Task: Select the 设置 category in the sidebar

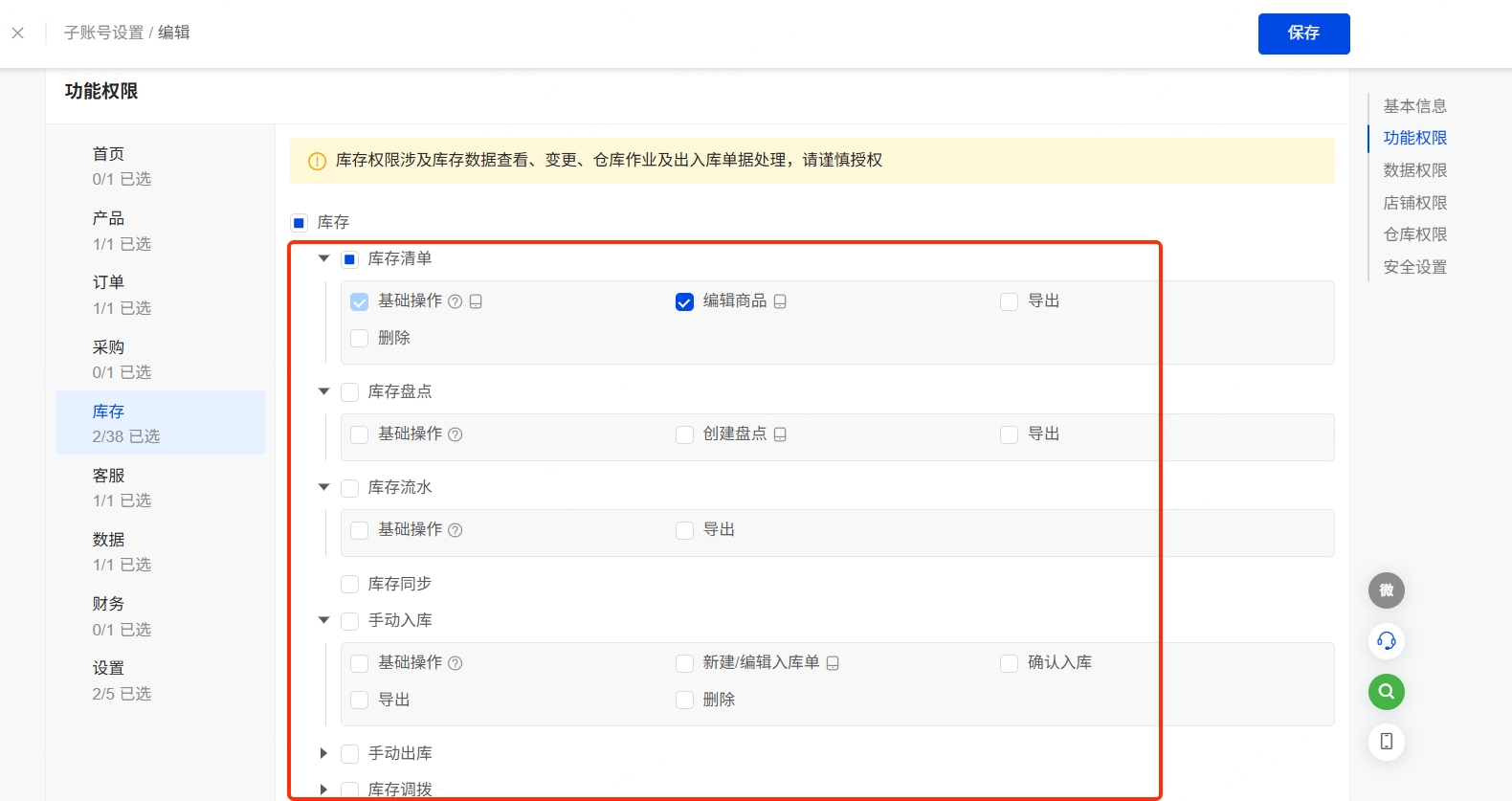Action: click(161, 680)
